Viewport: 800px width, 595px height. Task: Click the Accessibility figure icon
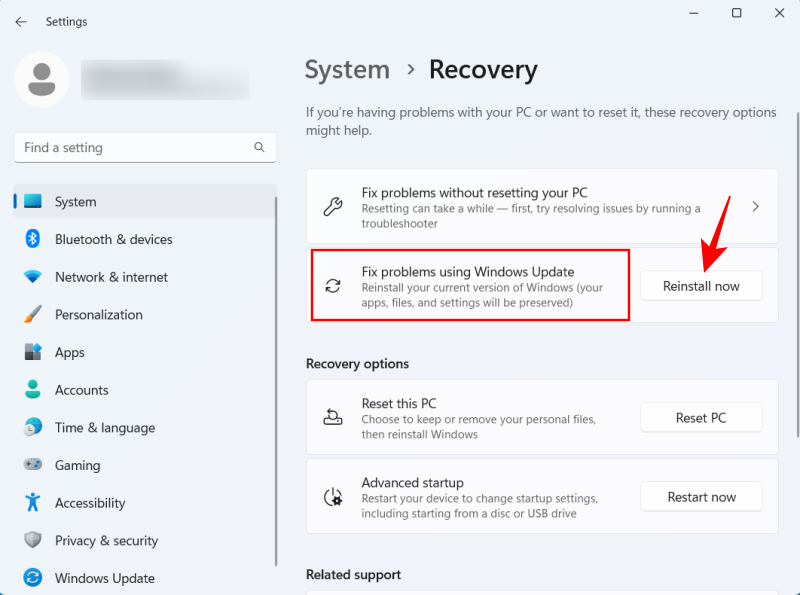pyautogui.click(x=33, y=502)
